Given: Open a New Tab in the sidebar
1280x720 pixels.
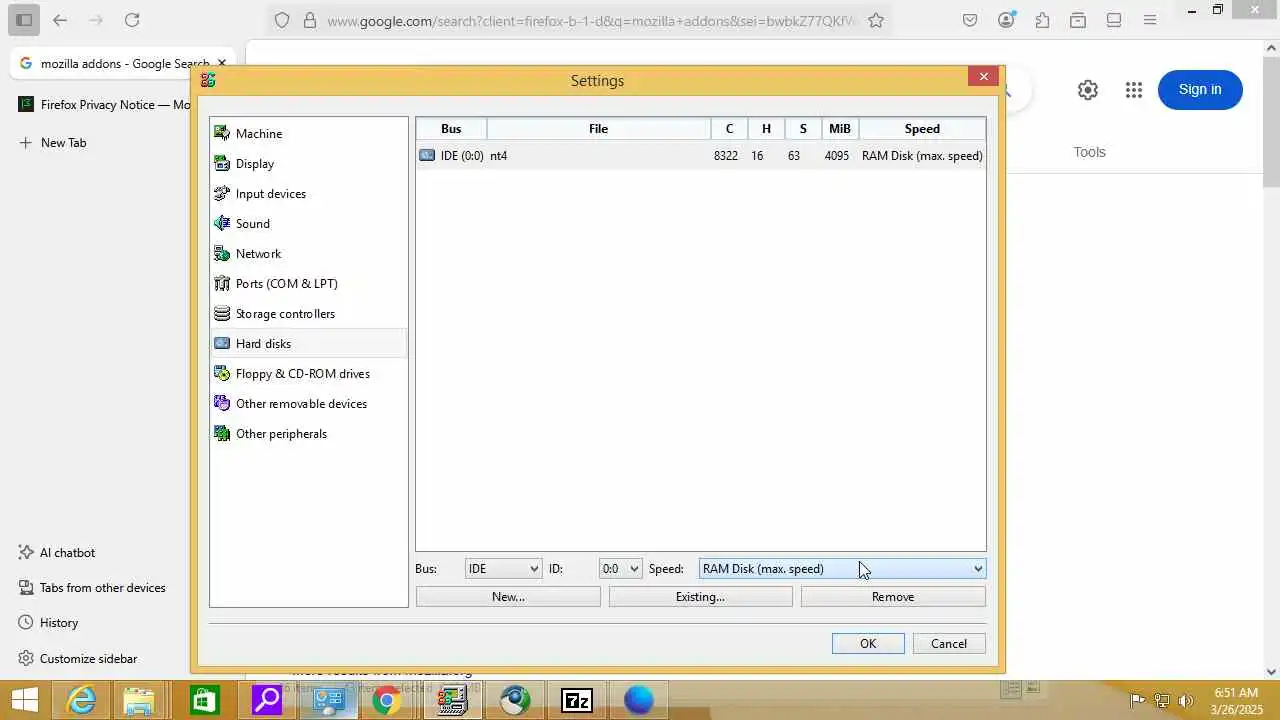Looking at the screenshot, I should point(54,142).
